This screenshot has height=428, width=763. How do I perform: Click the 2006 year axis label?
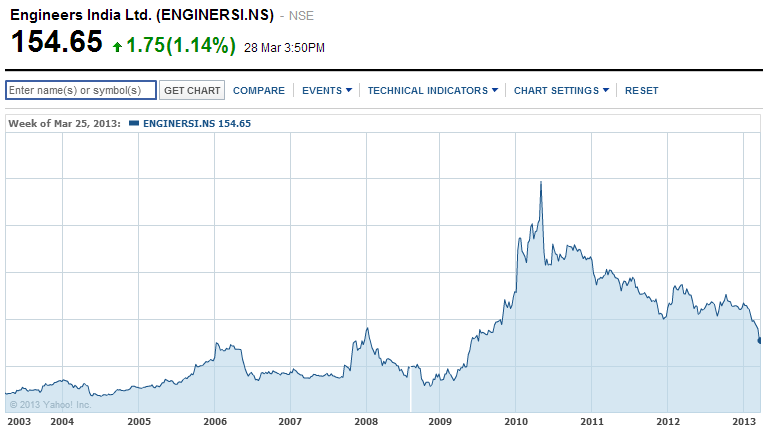pyautogui.click(x=215, y=421)
